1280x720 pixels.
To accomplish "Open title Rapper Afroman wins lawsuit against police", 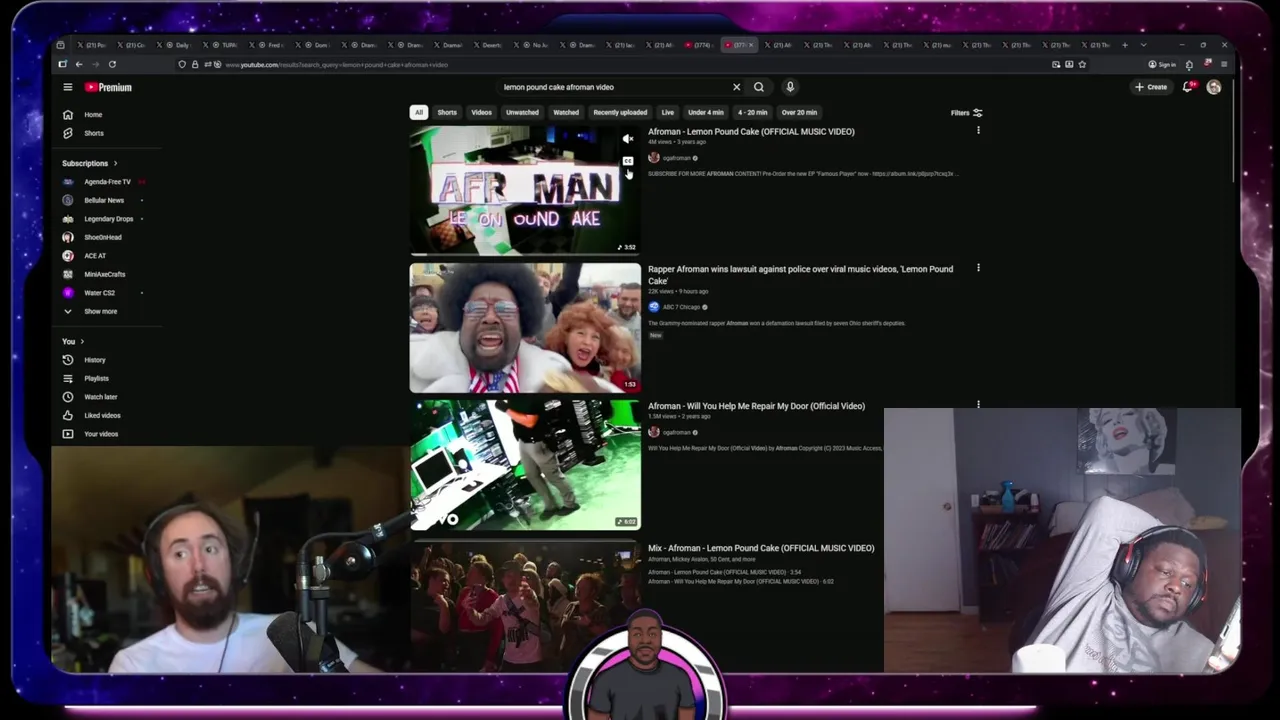I will pyautogui.click(x=800, y=275).
